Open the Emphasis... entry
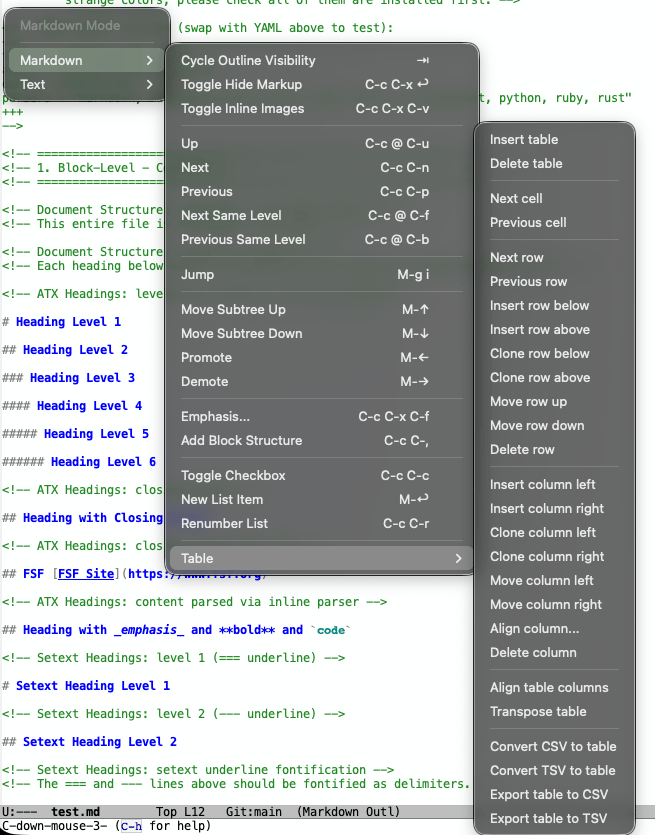The width and height of the screenshot is (655, 835). tap(322, 416)
